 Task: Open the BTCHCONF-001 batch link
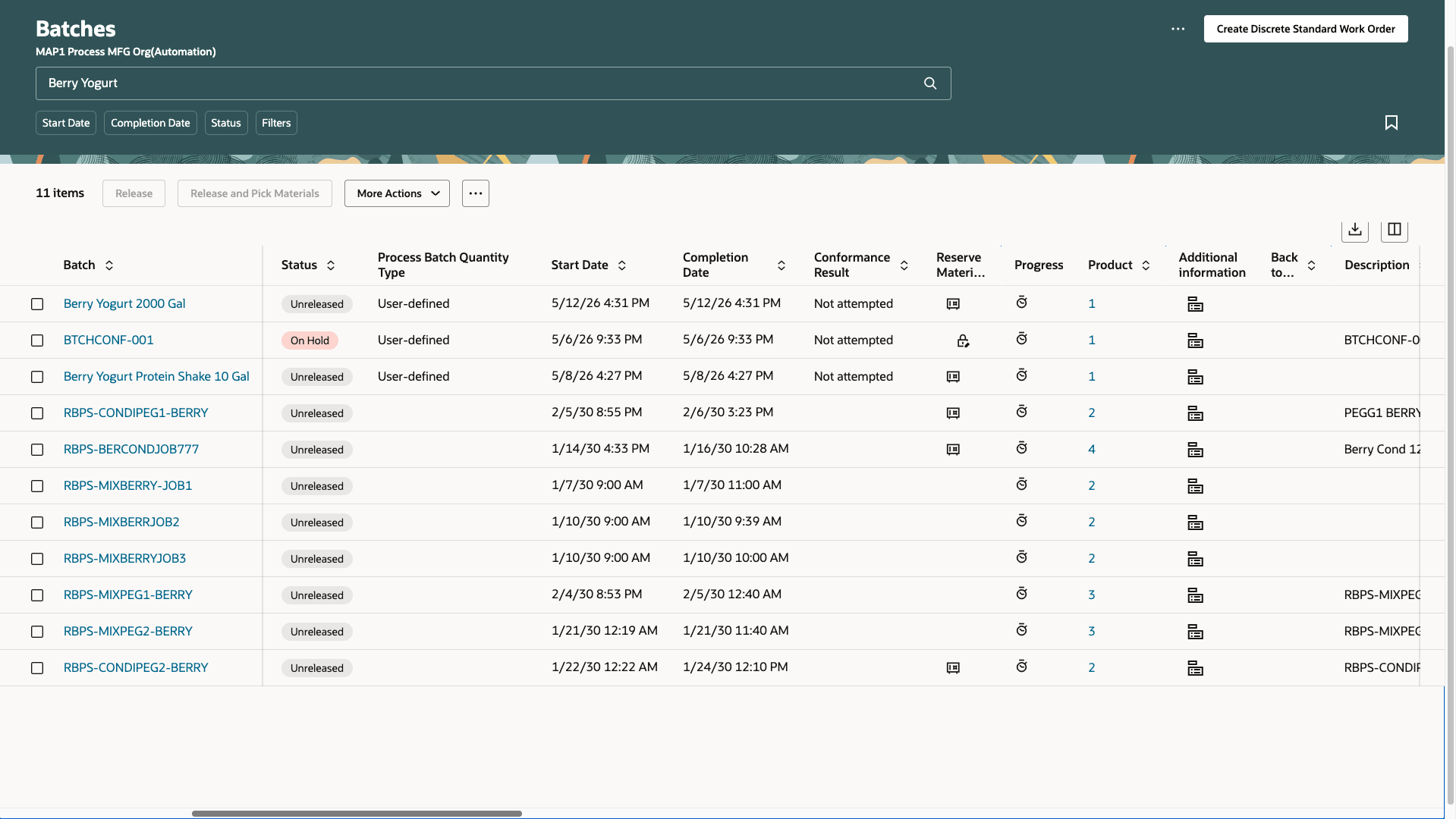pyautogui.click(x=108, y=340)
